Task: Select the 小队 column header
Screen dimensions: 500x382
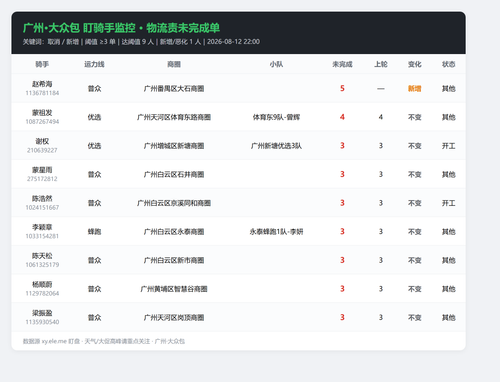Action: coord(276,64)
